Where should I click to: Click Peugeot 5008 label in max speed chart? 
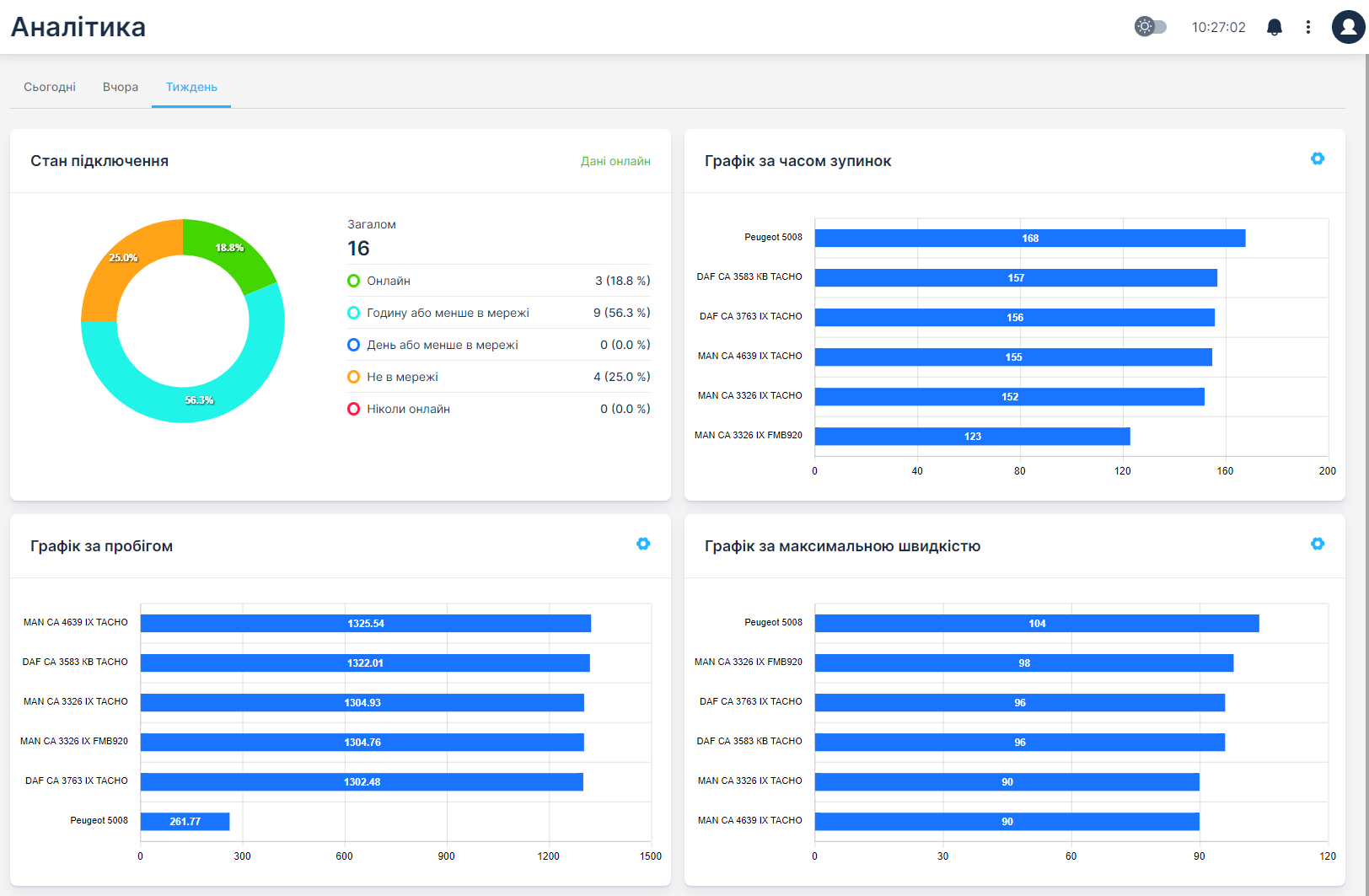pos(773,622)
